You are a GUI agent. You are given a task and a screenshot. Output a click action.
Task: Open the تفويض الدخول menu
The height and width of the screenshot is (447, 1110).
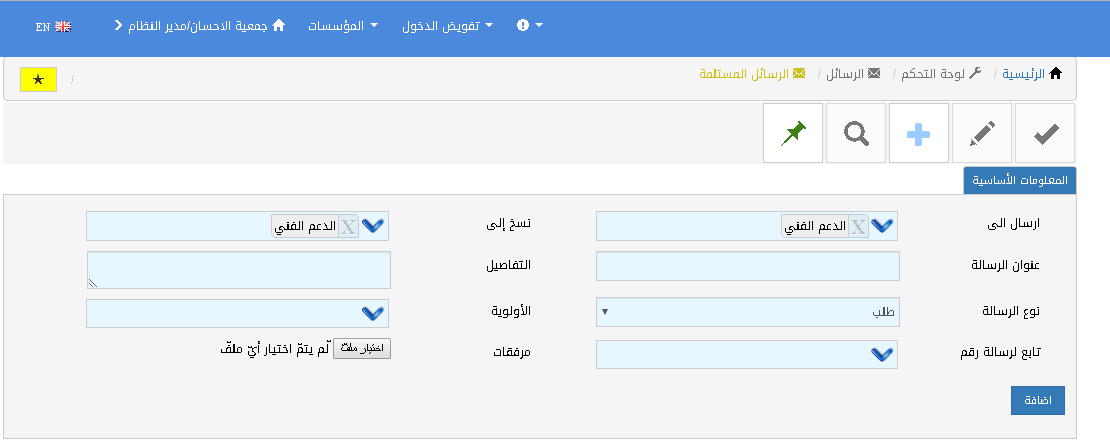coord(447,25)
